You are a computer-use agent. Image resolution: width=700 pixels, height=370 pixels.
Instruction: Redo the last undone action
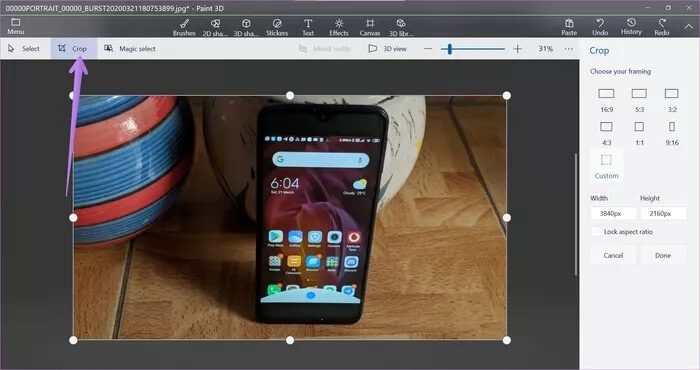click(662, 27)
